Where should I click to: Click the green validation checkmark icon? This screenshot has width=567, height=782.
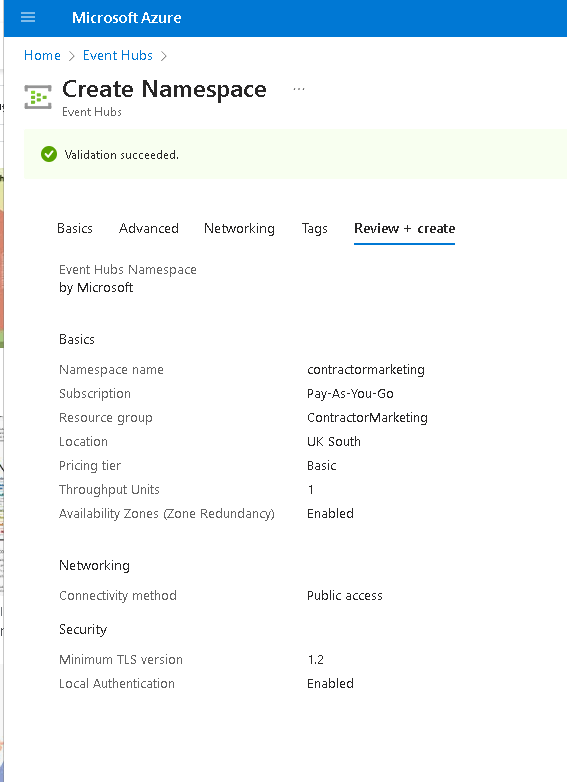coord(49,155)
